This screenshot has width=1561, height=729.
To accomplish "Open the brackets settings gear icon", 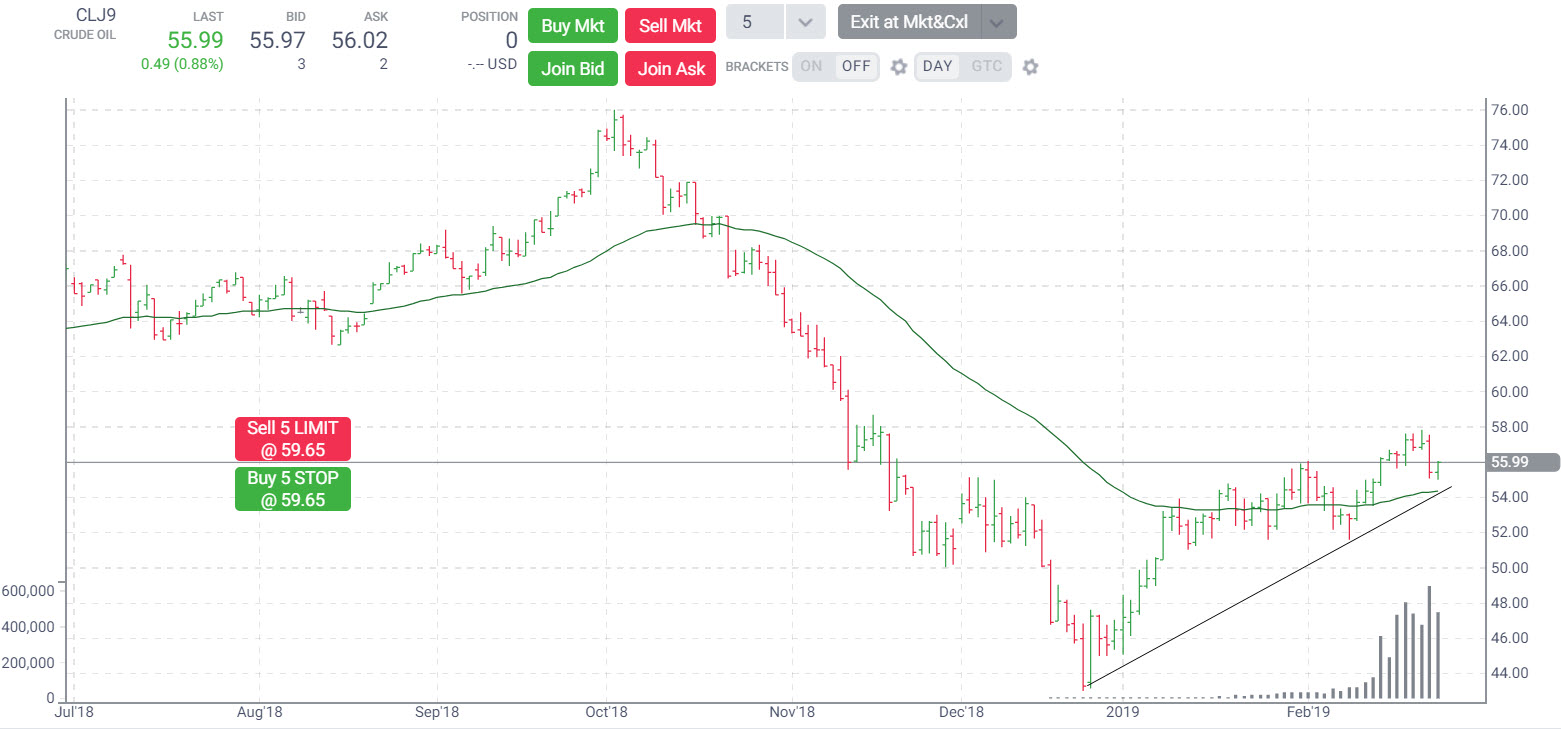I will pyautogui.click(x=897, y=66).
